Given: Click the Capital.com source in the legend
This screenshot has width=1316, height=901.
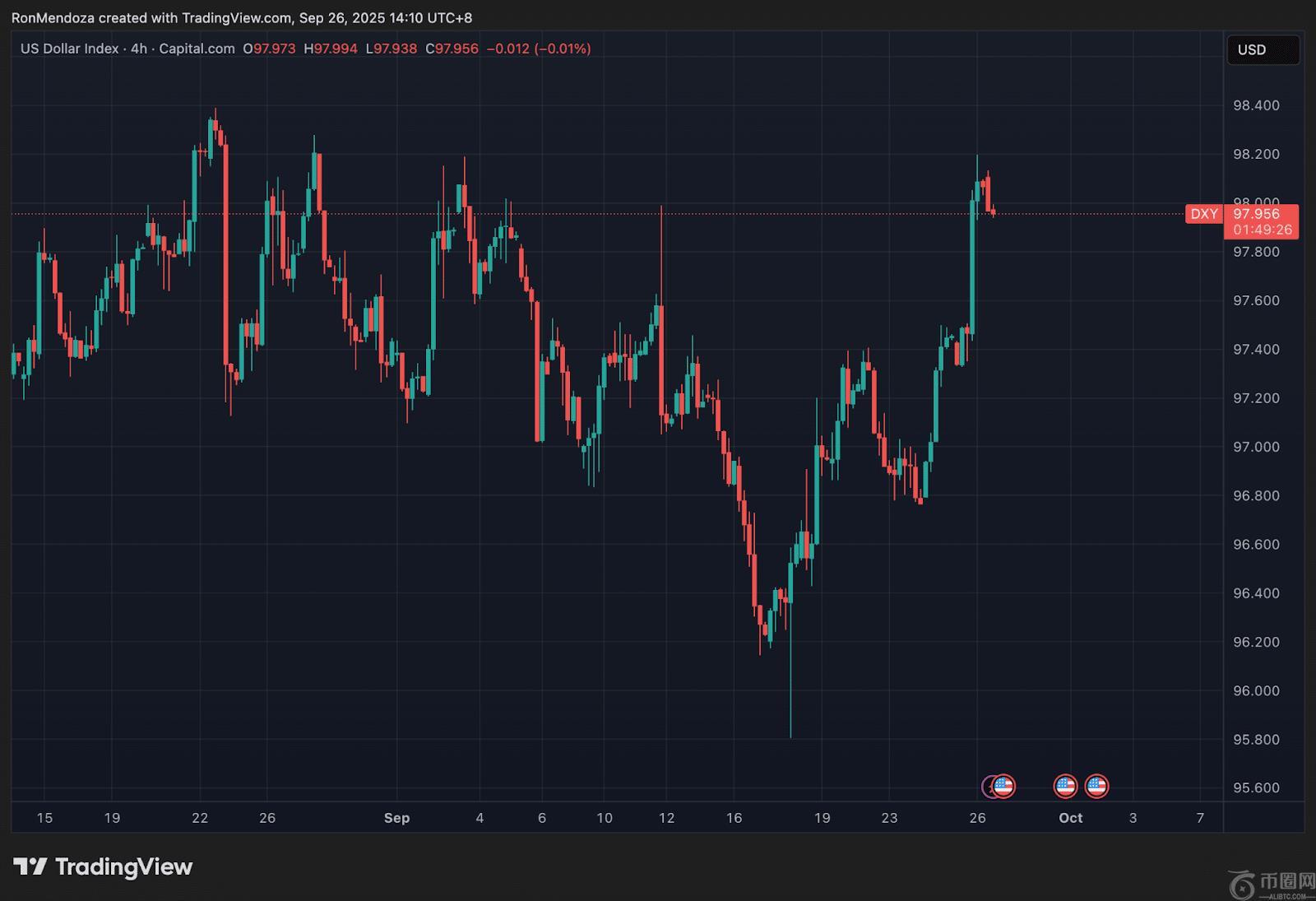Looking at the screenshot, I should (x=197, y=49).
